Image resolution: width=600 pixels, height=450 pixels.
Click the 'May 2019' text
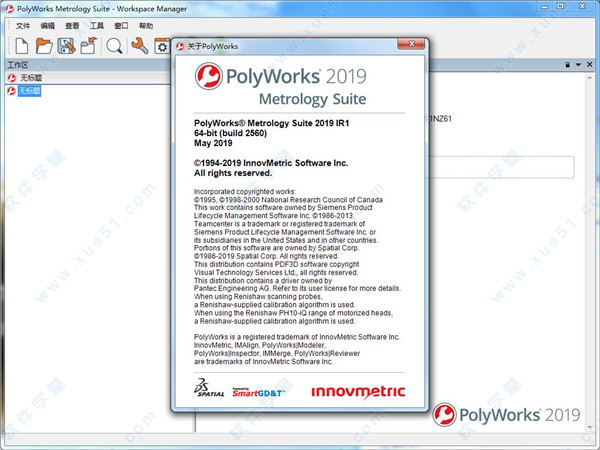pos(213,143)
